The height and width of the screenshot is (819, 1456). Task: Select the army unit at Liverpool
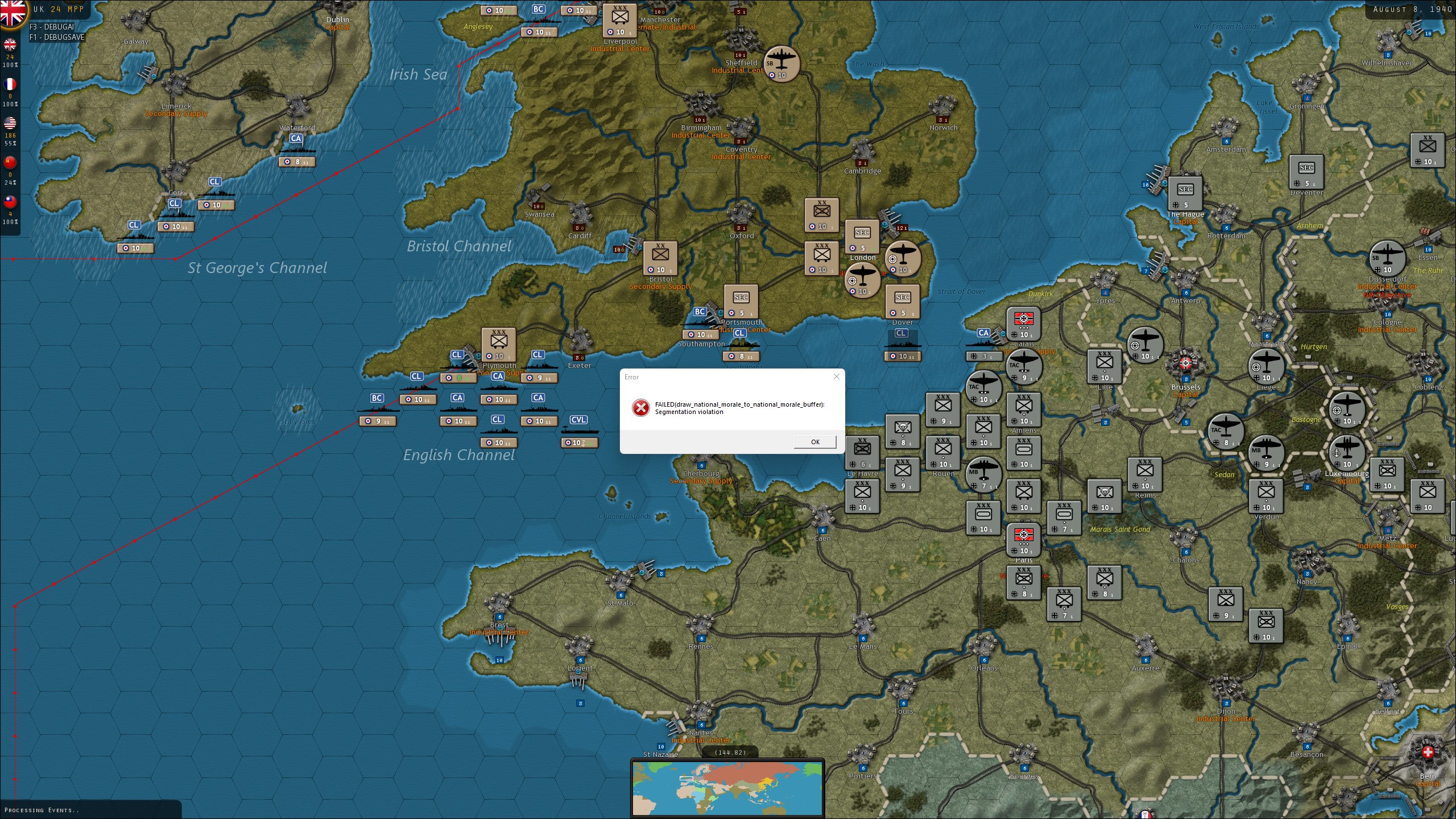620,21
